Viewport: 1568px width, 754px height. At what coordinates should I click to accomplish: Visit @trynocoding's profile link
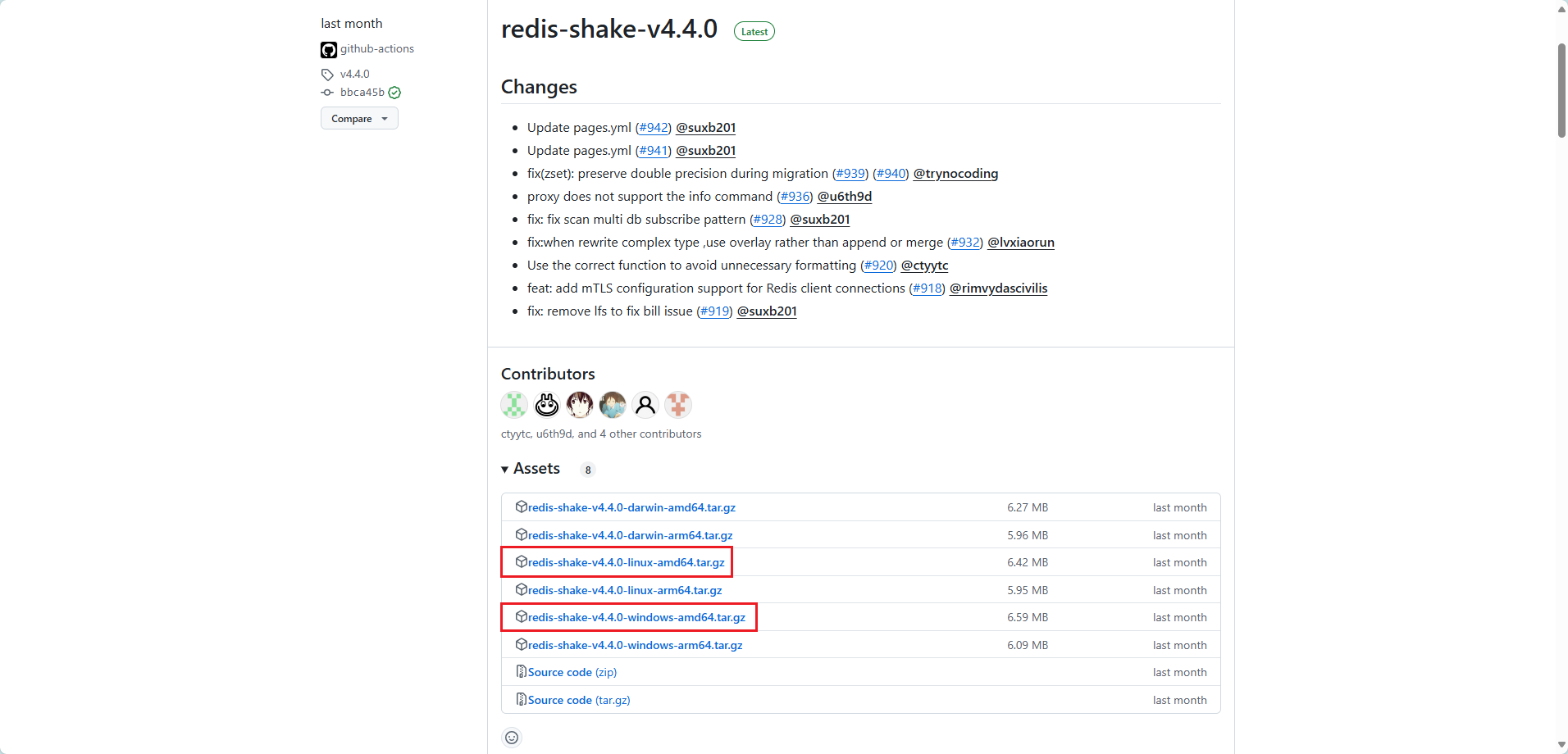pos(955,174)
